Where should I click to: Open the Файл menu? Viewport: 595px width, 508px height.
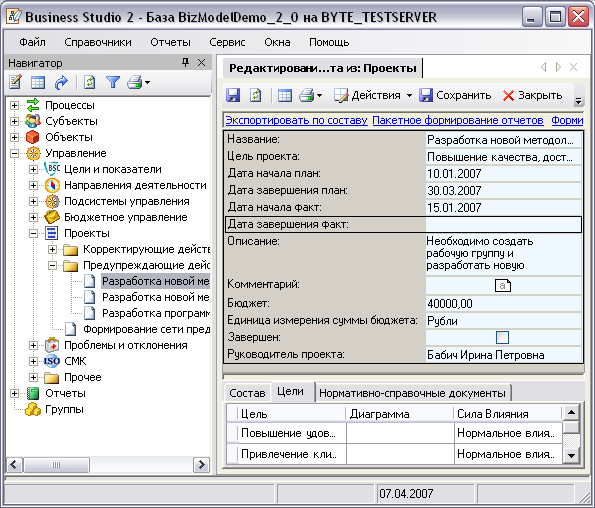point(32,42)
